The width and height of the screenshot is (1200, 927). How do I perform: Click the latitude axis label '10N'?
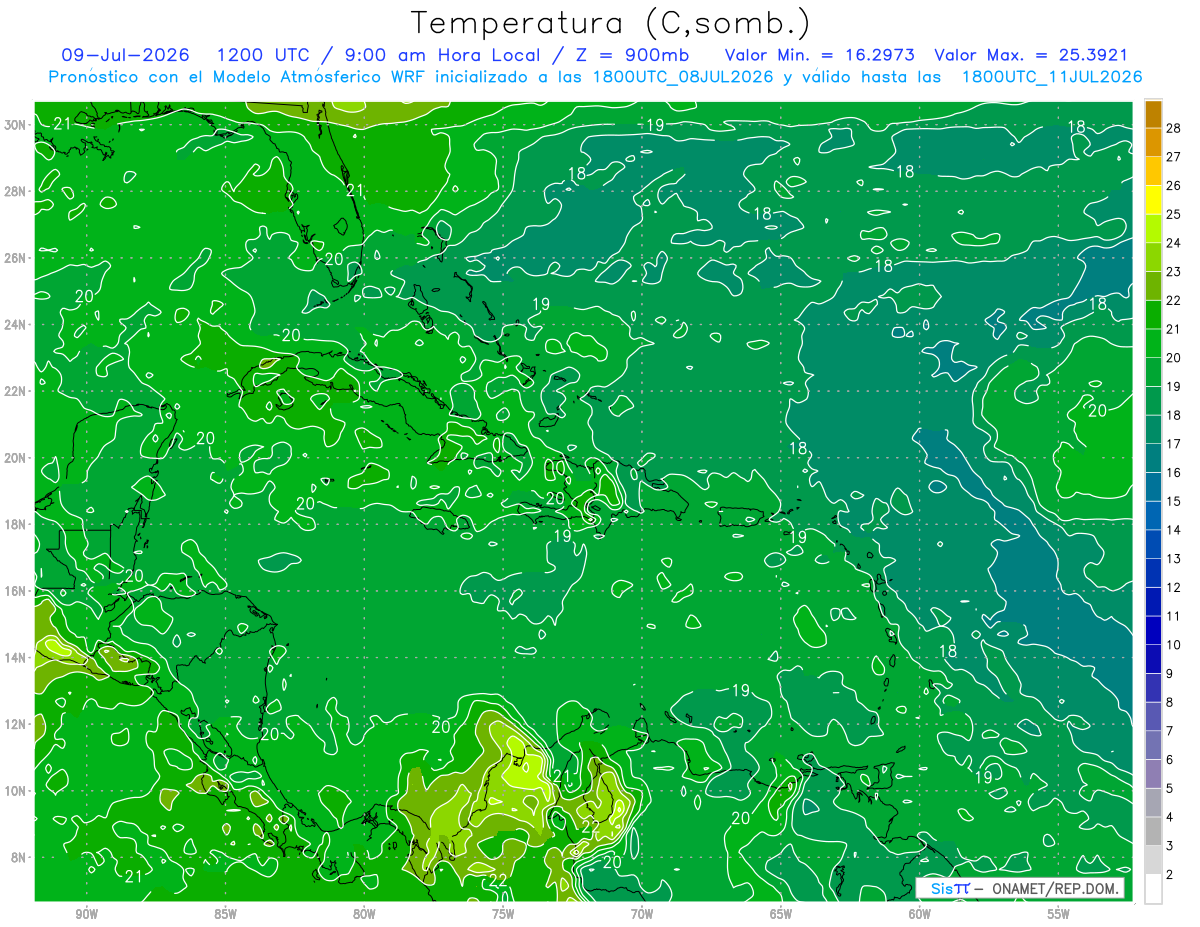point(15,791)
